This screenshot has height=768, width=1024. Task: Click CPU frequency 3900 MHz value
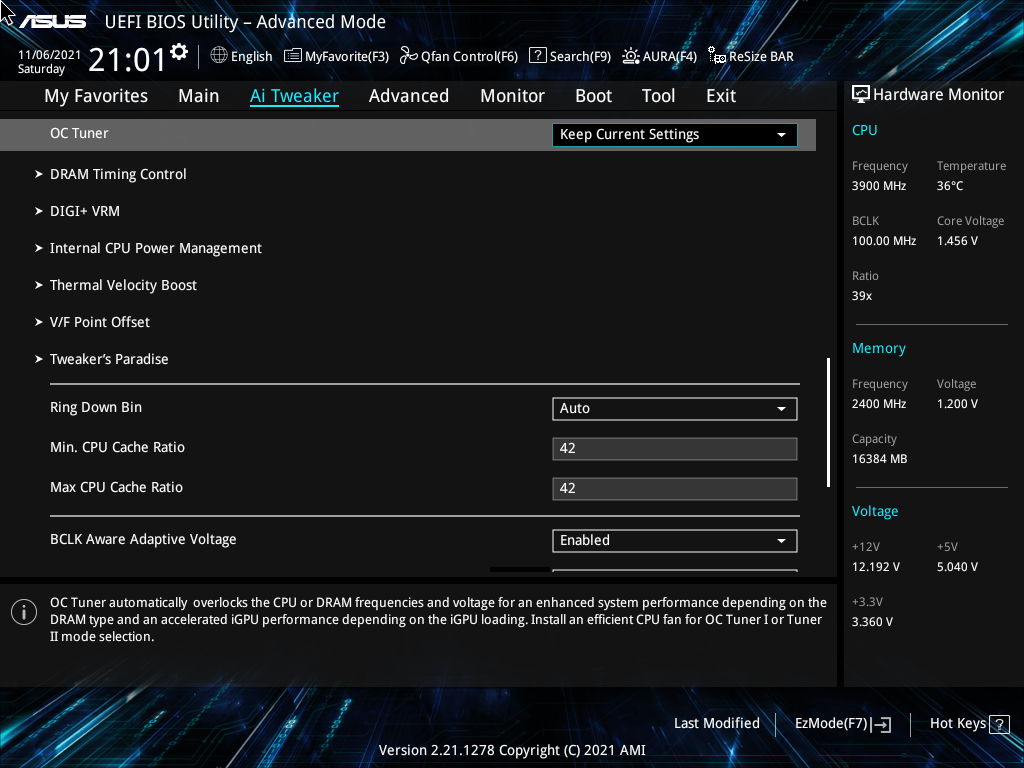[x=879, y=186]
